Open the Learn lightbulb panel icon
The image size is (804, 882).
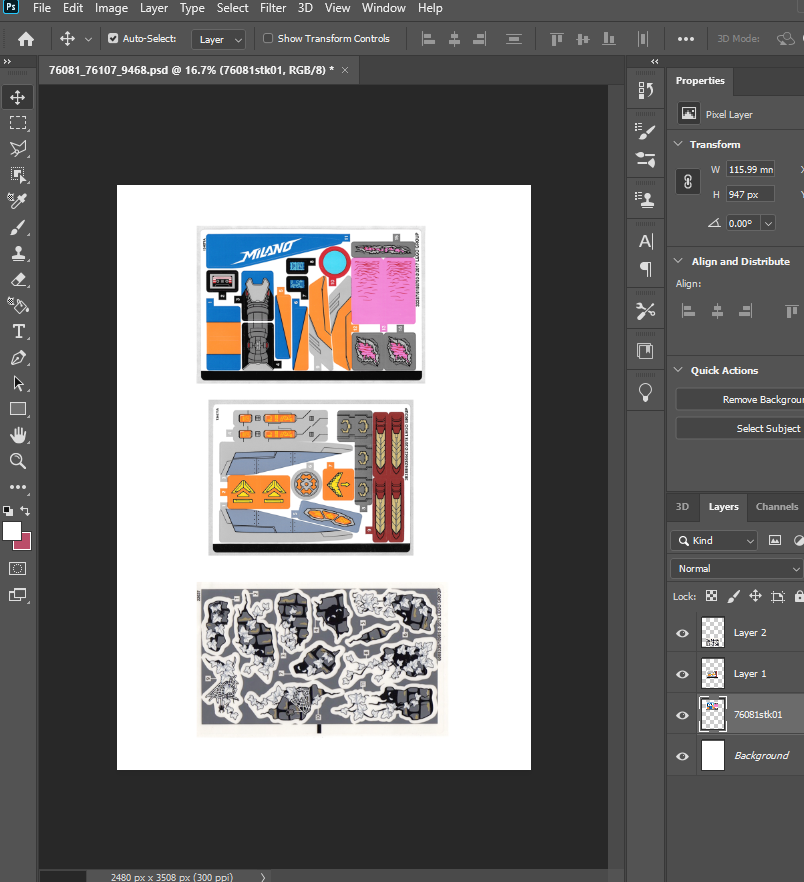click(x=645, y=392)
